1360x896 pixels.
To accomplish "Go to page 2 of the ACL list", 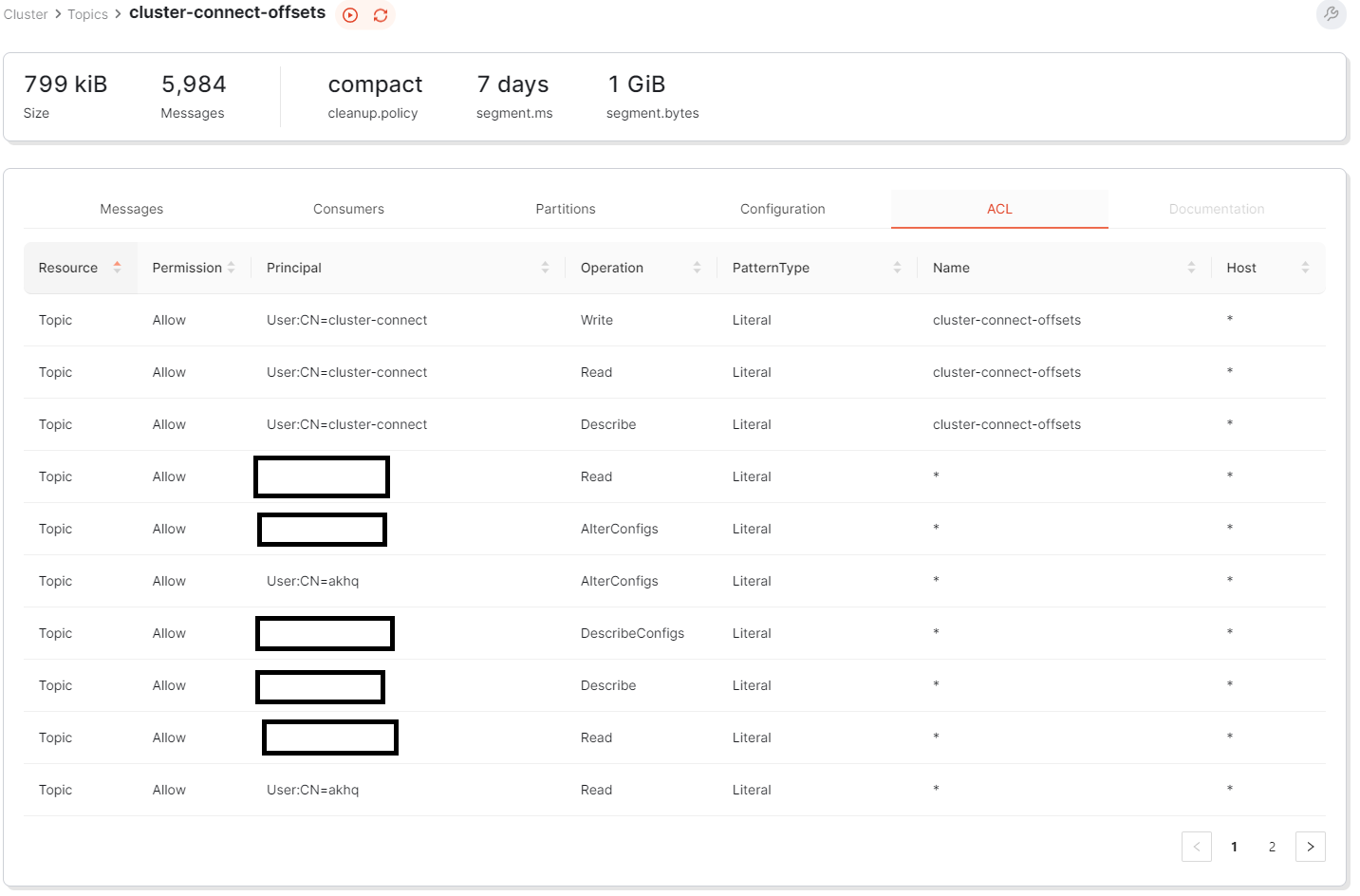I will [1273, 847].
